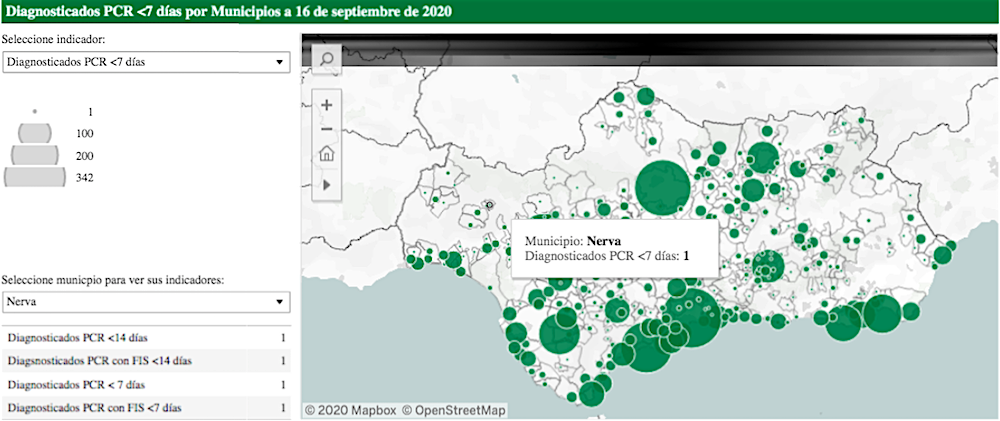Select the 'Diagnosticados PCR <14 días' row
The height and width of the screenshot is (421, 1000).
click(x=146, y=338)
